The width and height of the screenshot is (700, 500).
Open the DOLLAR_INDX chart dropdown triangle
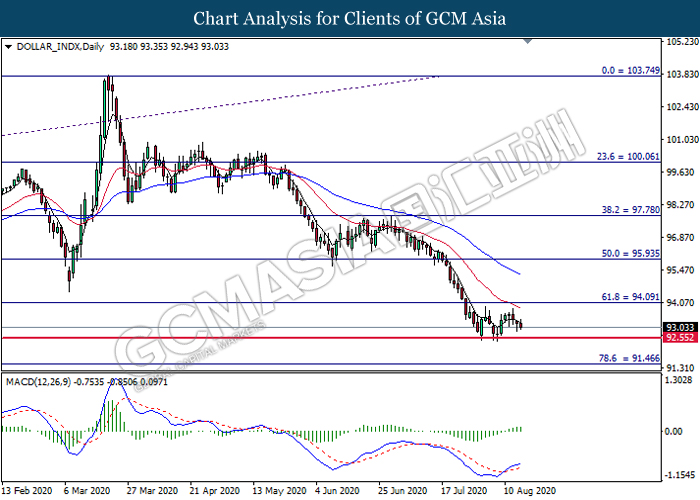(8, 47)
